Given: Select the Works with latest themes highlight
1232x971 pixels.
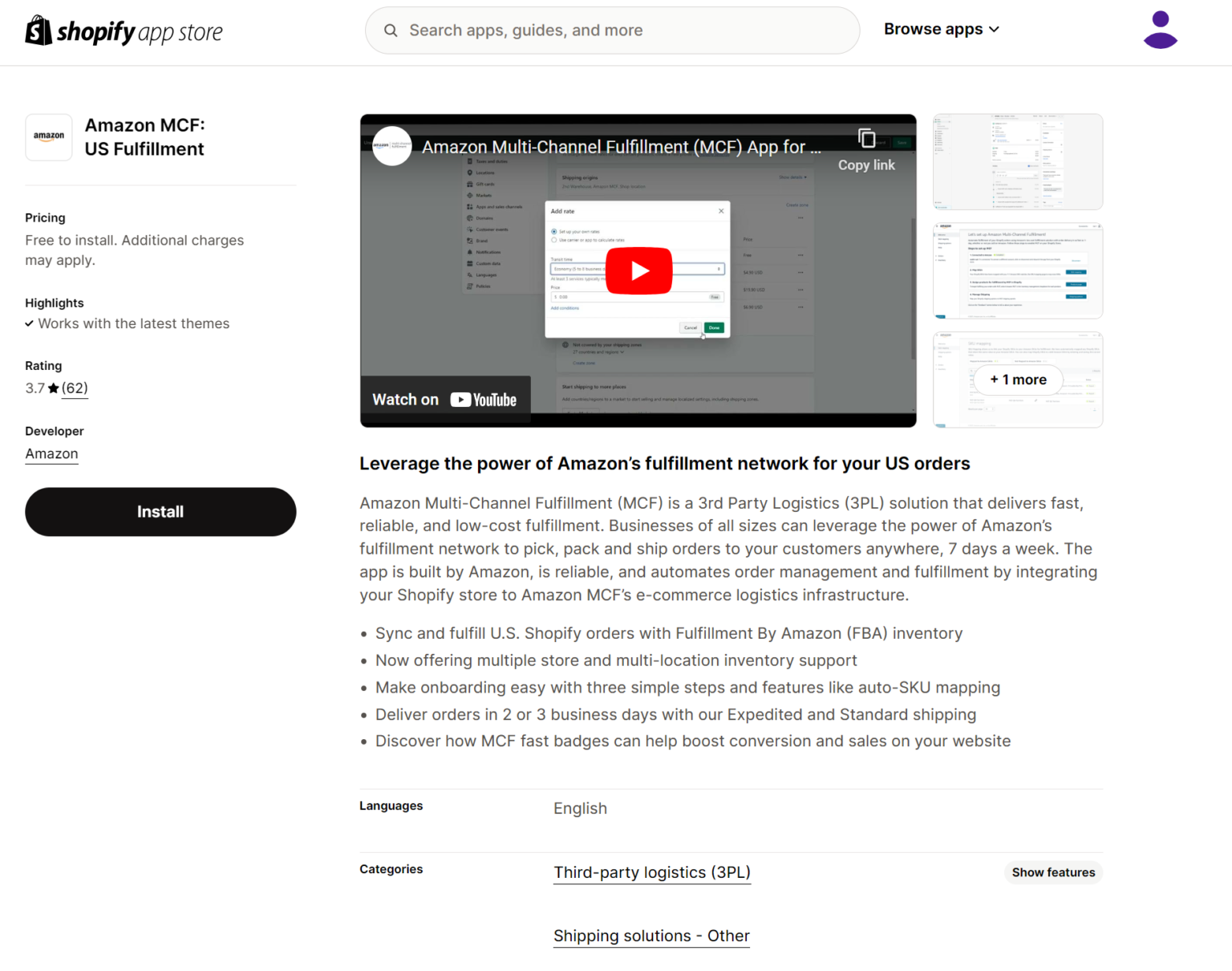Looking at the screenshot, I should [x=135, y=323].
